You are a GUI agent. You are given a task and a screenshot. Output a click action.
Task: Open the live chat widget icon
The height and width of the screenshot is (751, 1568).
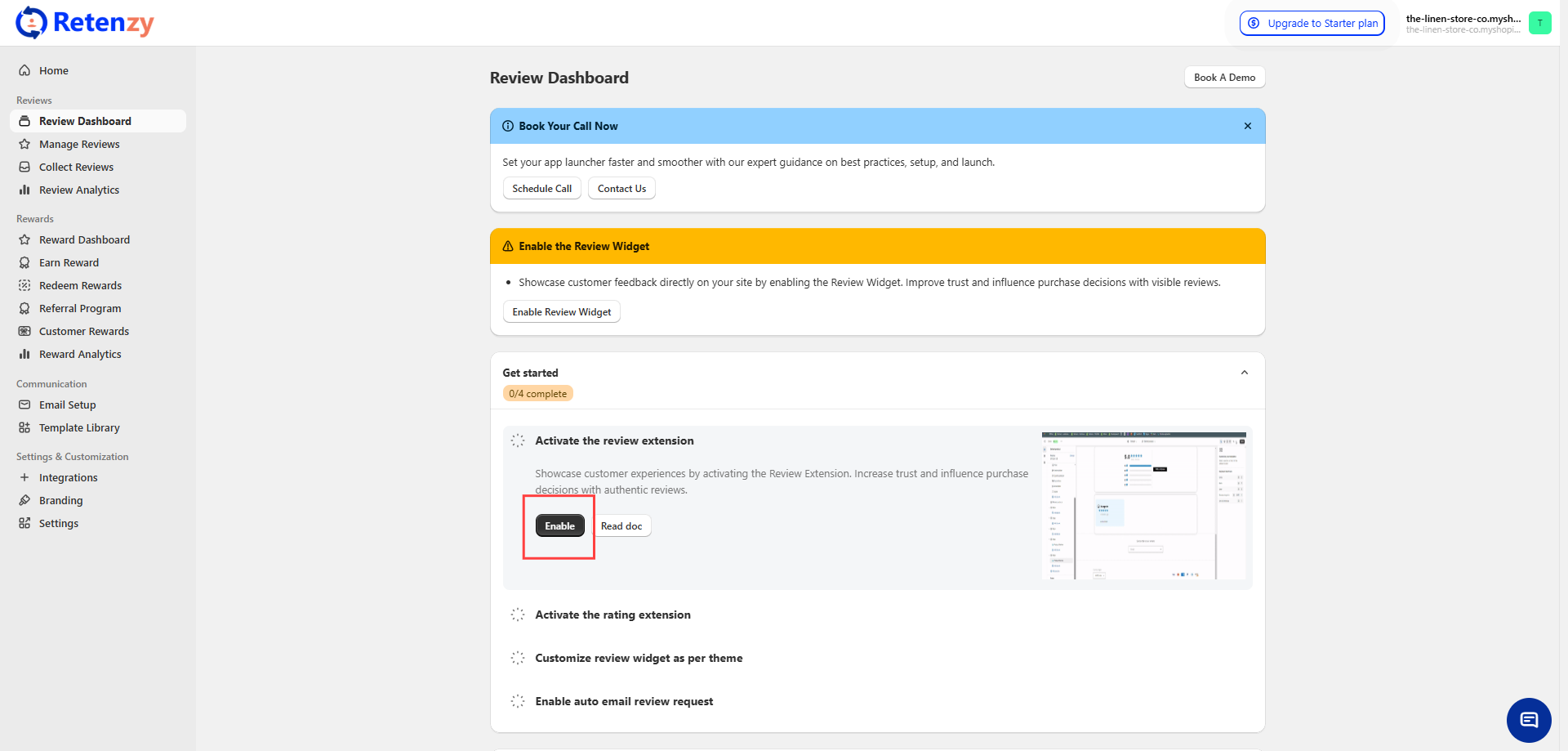pos(1529,720)
